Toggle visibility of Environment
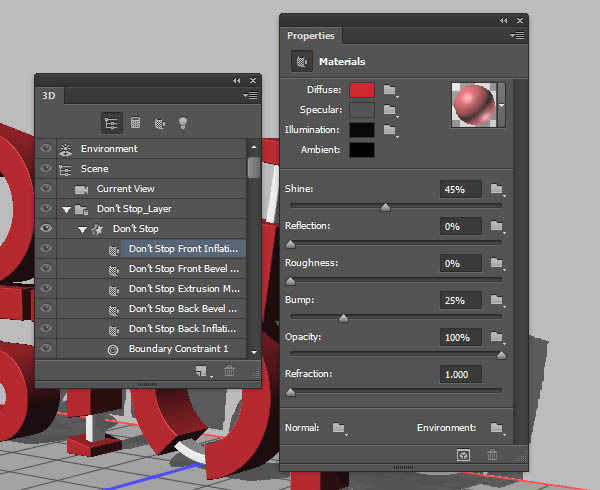Screen dimensions: 600x490 coord(46,148)
